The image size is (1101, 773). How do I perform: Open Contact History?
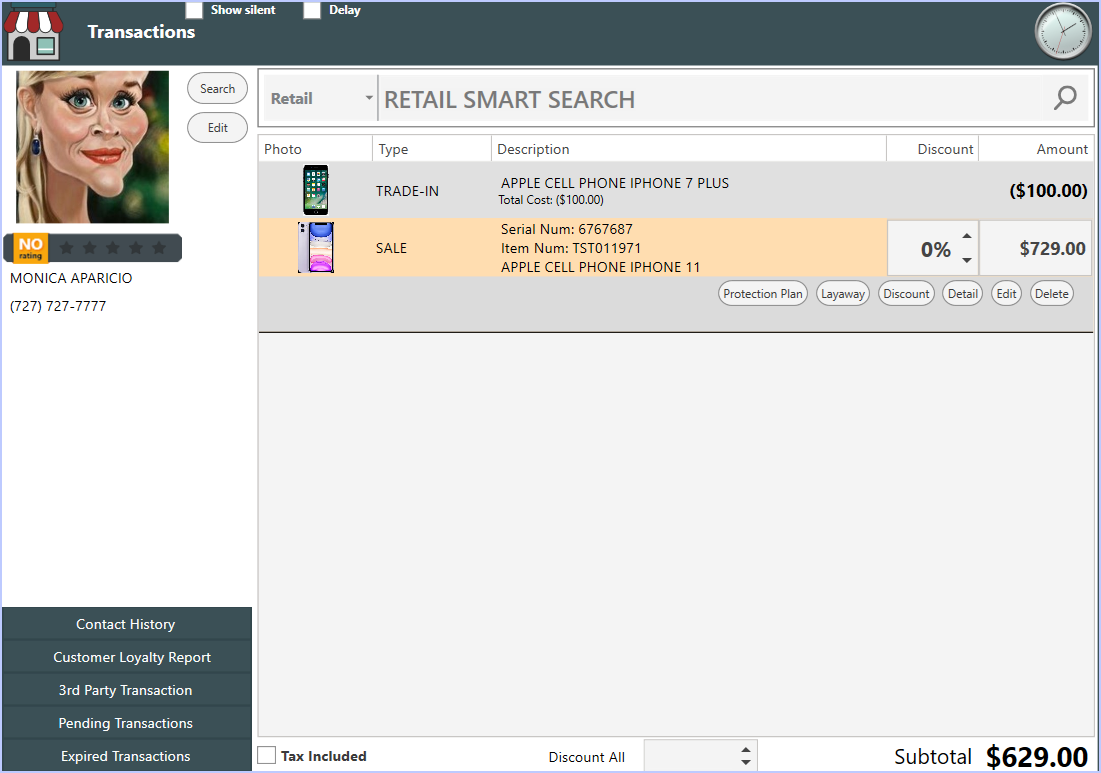pyautogui.click(x=126, y=624)
